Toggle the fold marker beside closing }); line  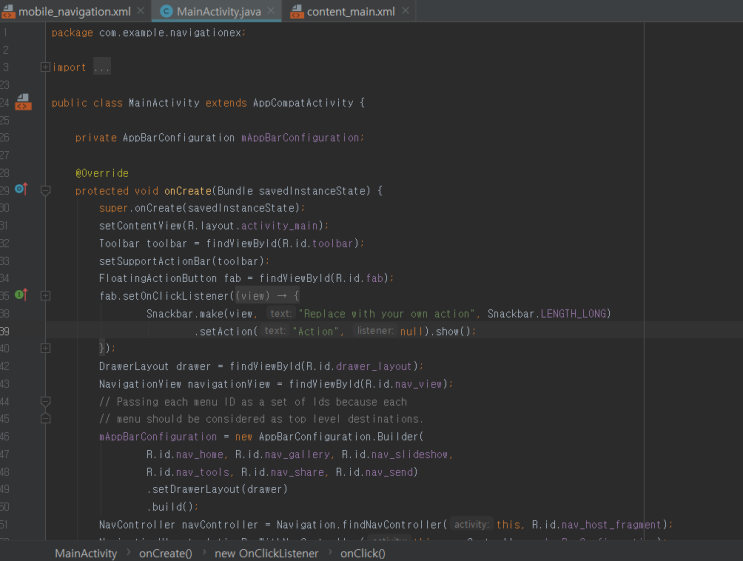click(x=45, y=348)
